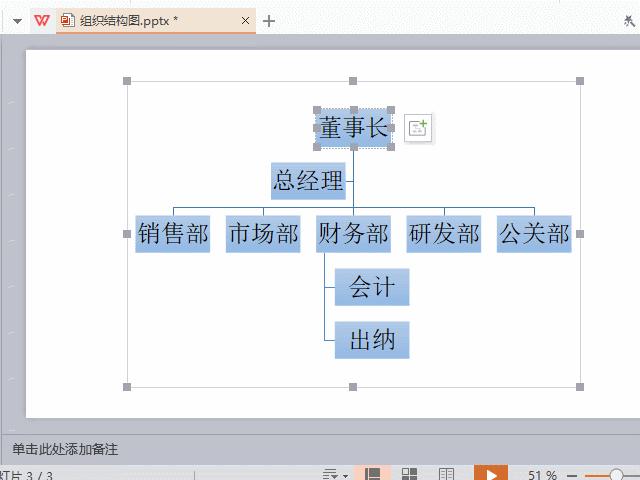This screenshot has height=480, width=640.
Task: Switch to Slide Sorter view
Action: [409, 473]
